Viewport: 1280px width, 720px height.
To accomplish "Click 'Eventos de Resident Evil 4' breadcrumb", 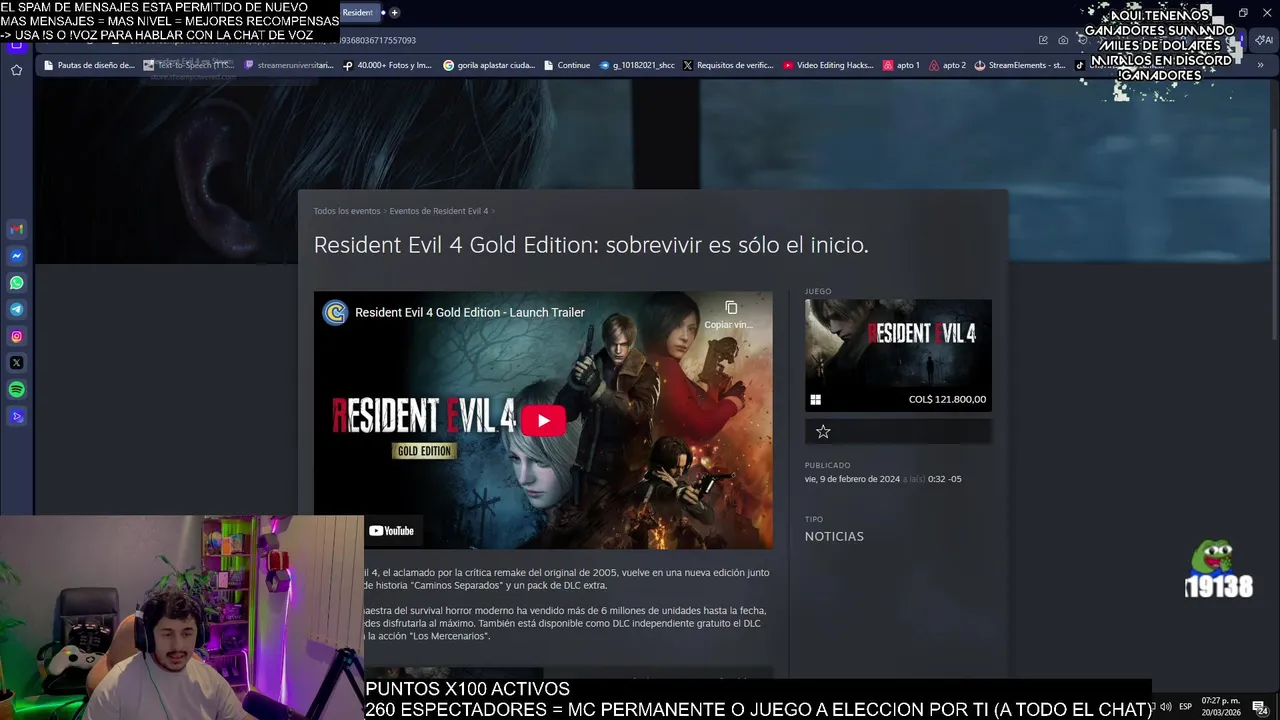I will point(439,211).
